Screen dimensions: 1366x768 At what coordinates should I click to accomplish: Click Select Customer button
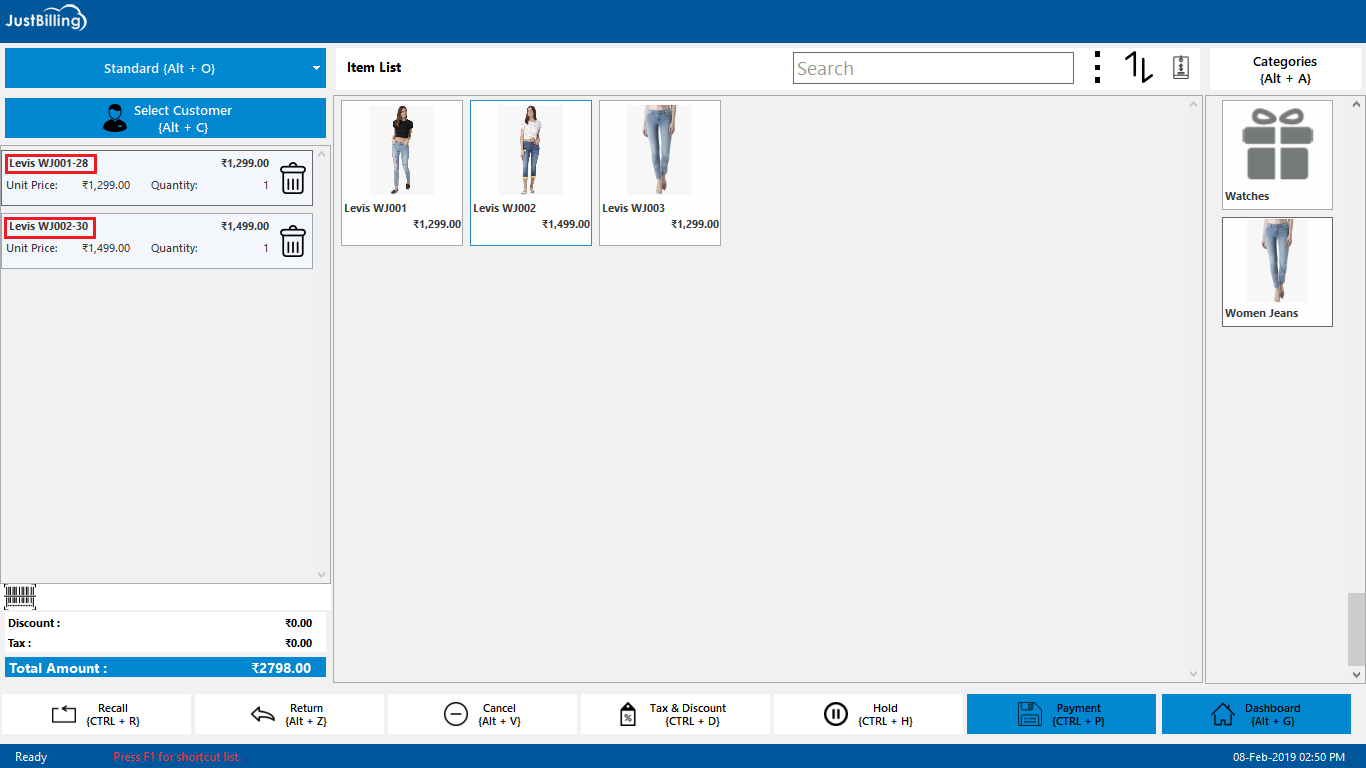pos(165,118)
